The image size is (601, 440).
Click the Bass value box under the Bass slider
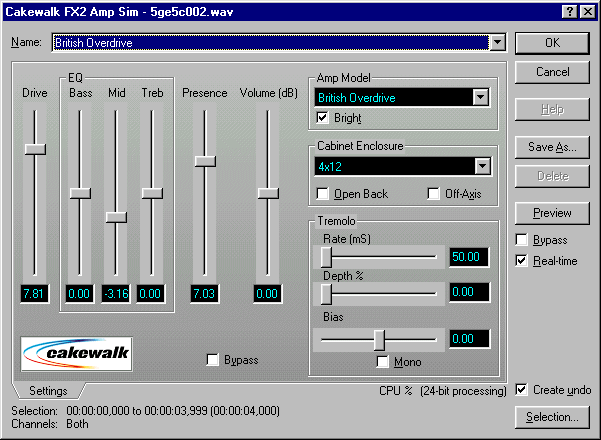pyautogui.click(x=79, y=294)
